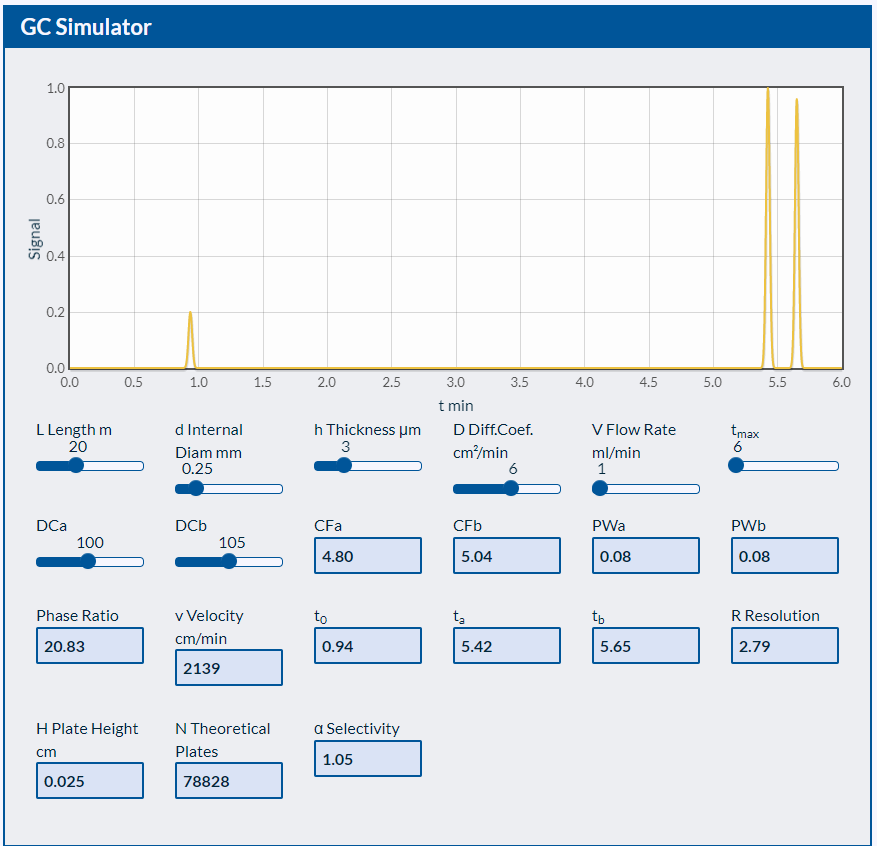Select the v Velocity field showing 2139

(x=228, y=667)
